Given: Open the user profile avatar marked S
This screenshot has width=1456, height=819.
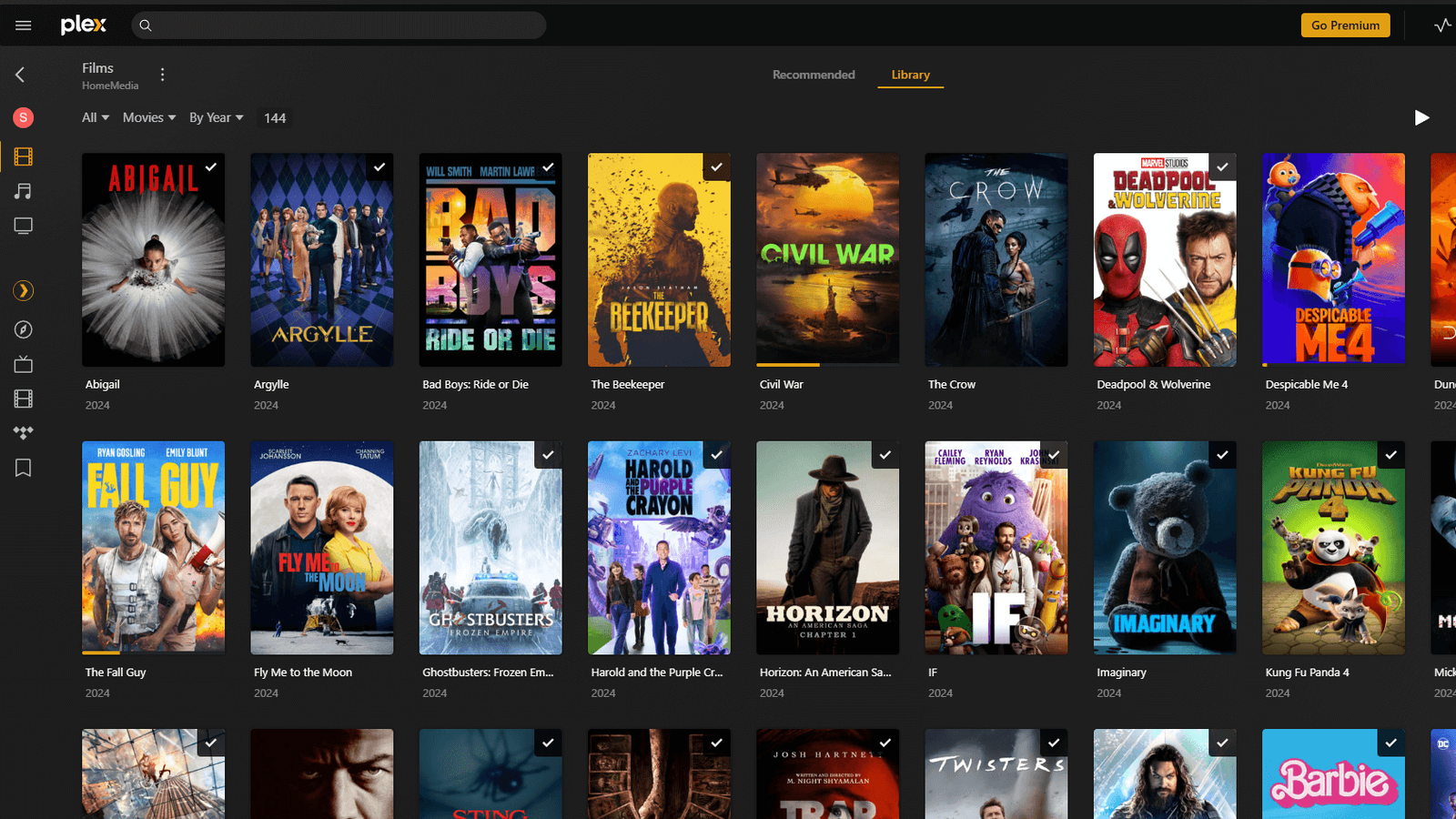Looking at the screenshot, I should 23,117.
